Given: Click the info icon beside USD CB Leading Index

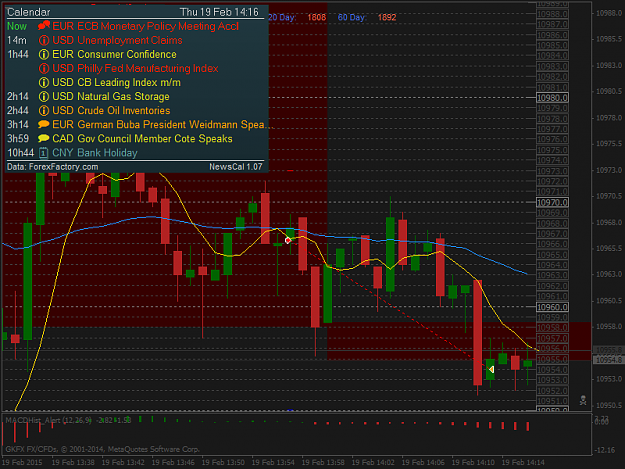Looking at the screenshot, I should click(x=44, y=82).
